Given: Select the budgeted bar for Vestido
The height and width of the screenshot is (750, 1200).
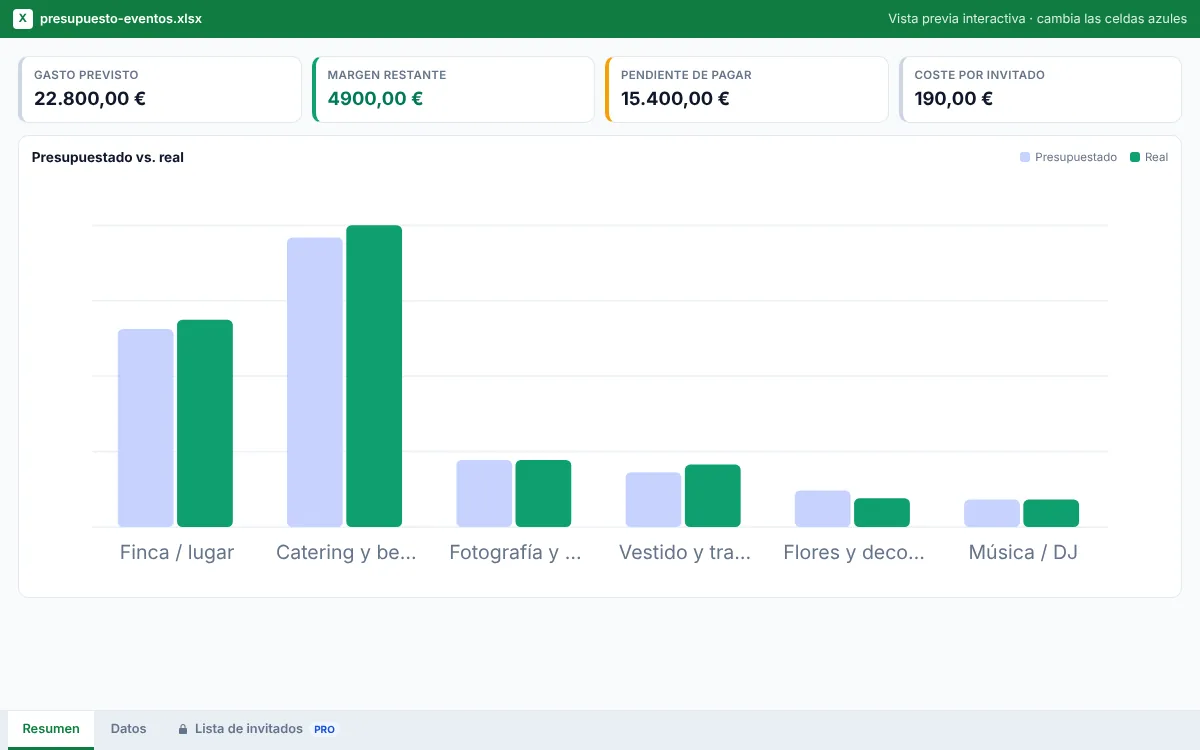Looking at the screenshot, I should coord(653,499).
